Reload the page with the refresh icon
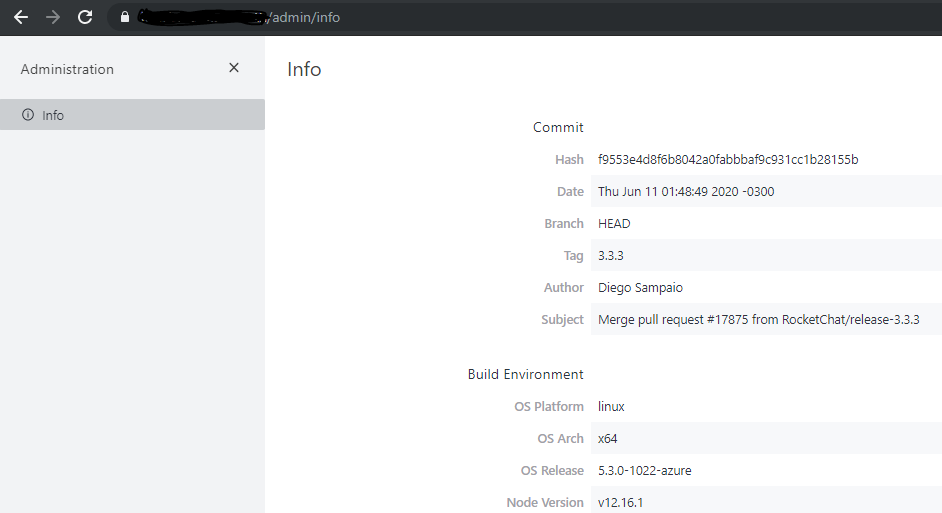This screenshot has height=513, width=942. pyautogui.click(x=85, y=17)
